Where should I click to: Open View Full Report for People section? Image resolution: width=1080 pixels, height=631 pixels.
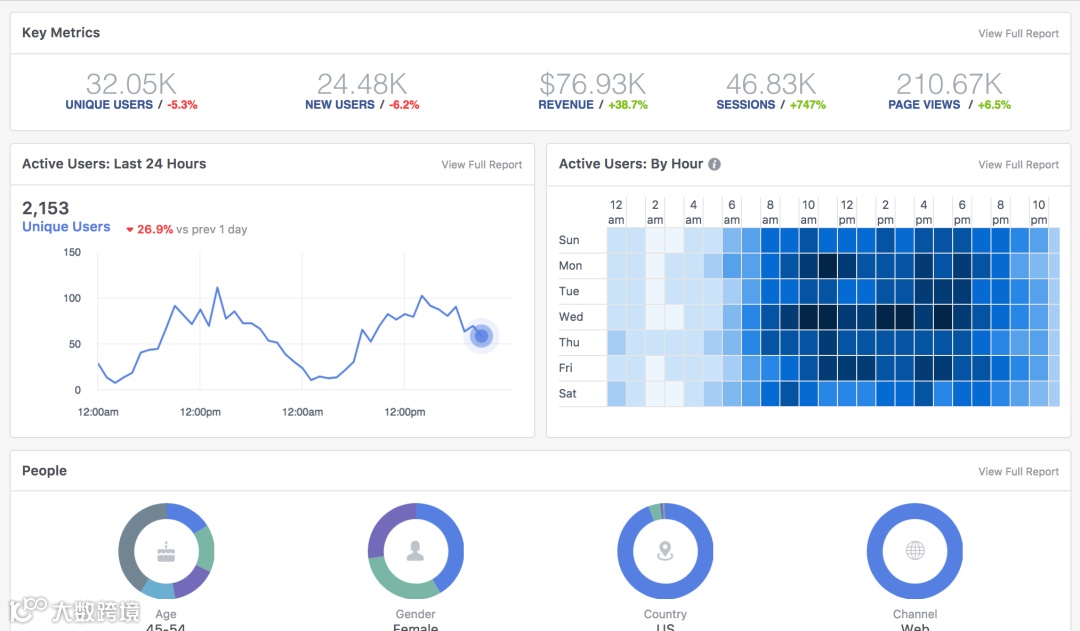[x=1018, y=471]
